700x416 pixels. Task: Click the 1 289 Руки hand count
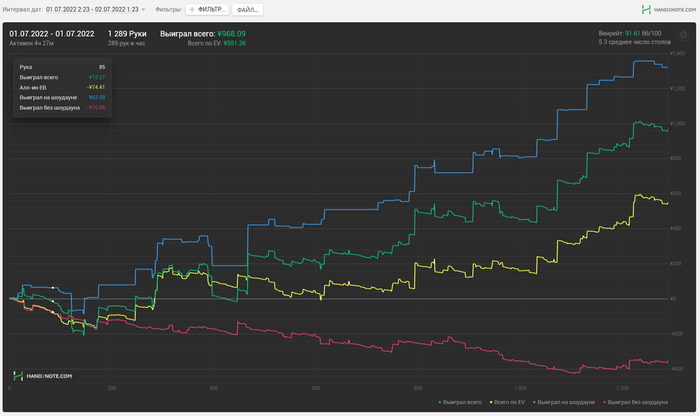[127, 34]
